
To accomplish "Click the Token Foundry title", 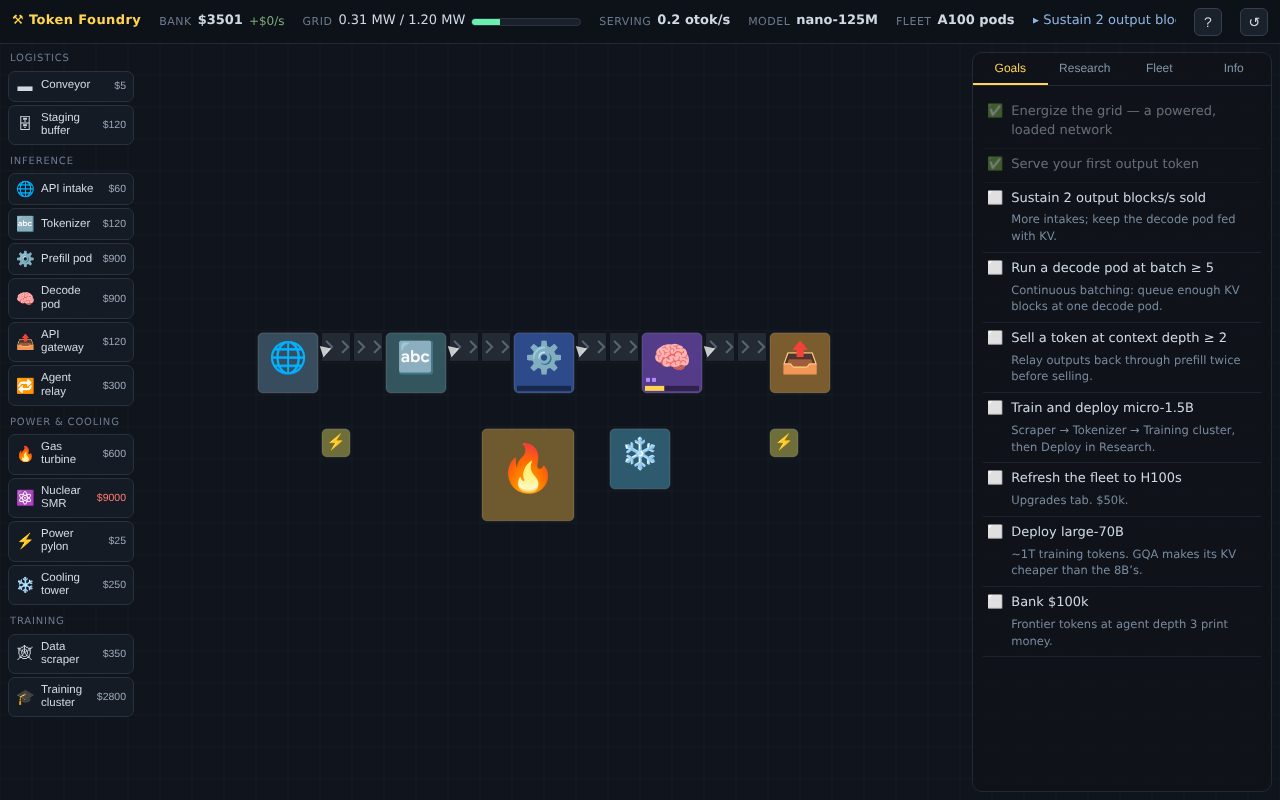I will coord(76,20).
